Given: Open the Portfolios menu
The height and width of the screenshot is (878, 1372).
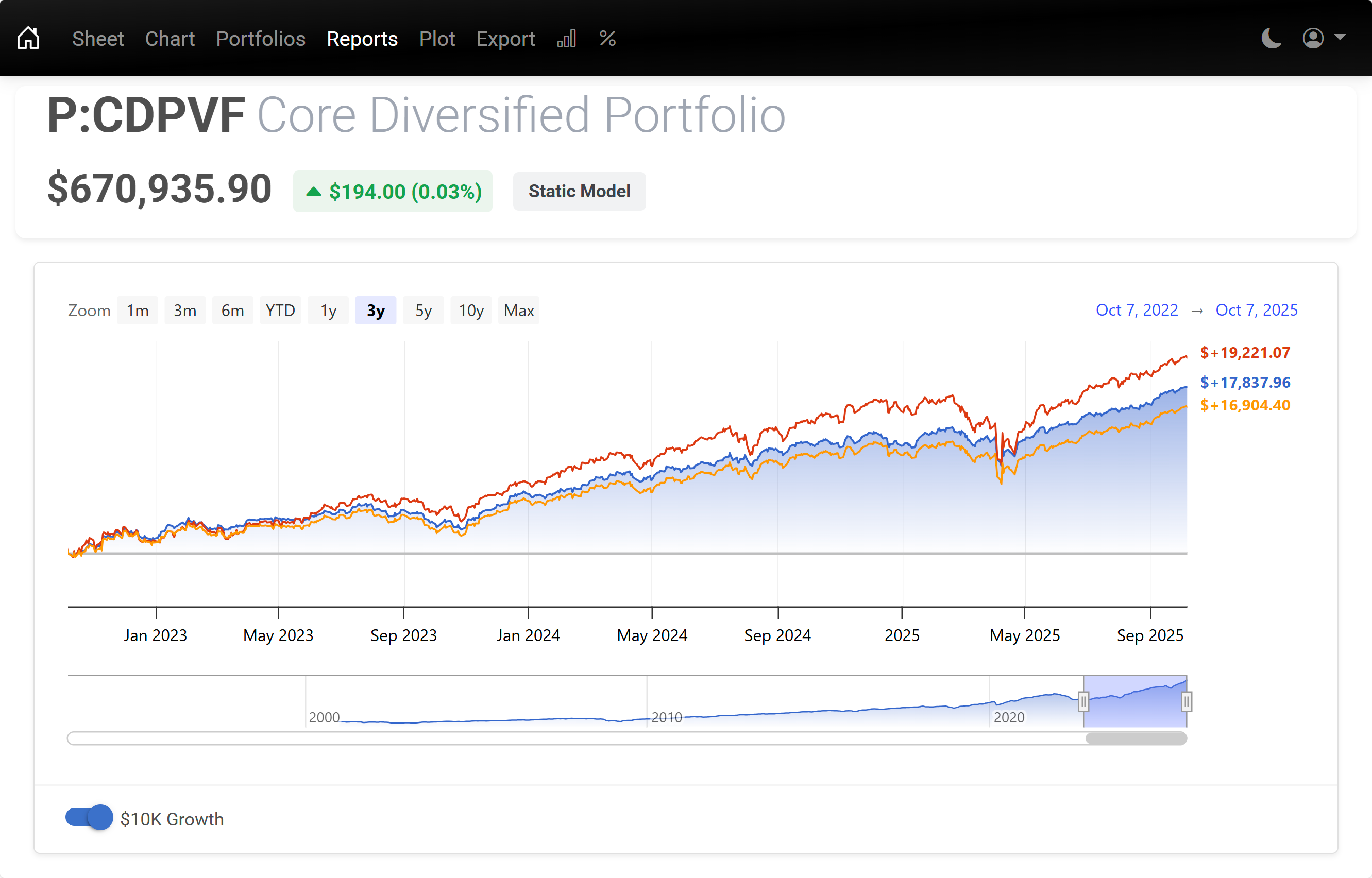Looking at the screenshot, I should click(x=261, y=38).
